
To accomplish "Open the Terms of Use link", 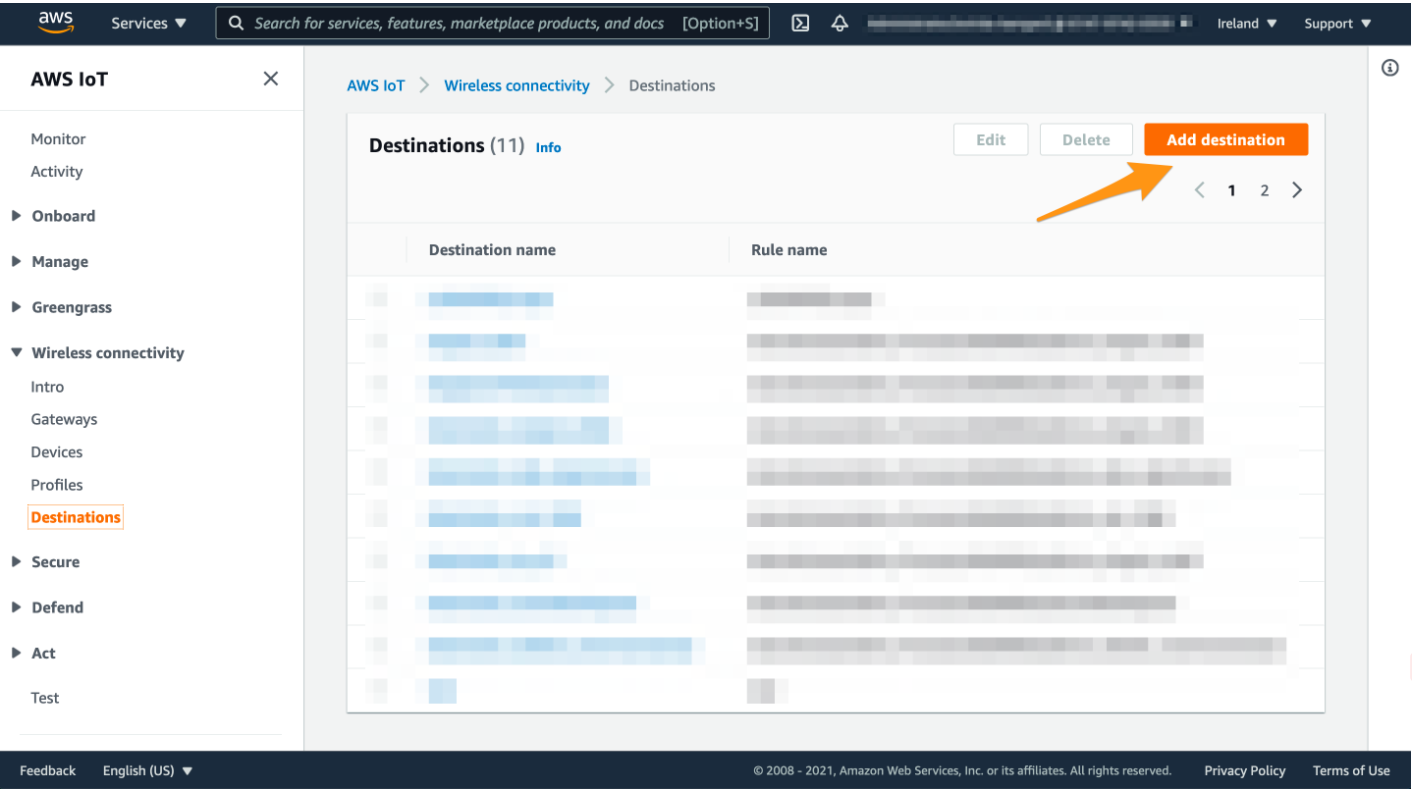I will 1351,770.
